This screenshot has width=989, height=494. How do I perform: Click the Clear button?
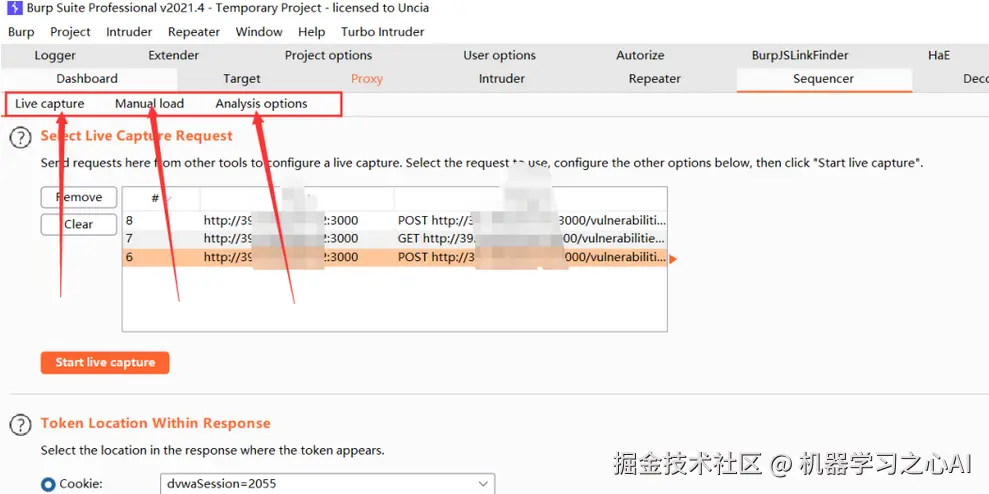click(79, 224)
